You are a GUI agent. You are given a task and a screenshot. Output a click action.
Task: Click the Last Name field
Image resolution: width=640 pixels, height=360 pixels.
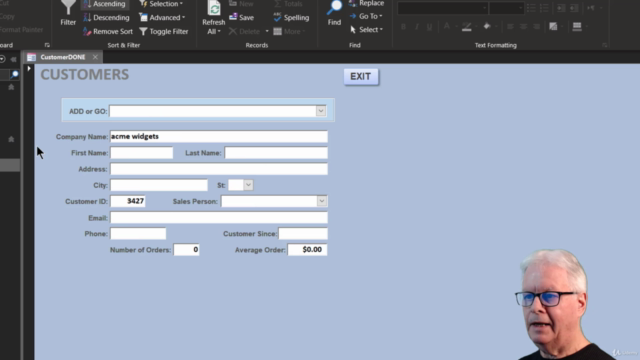pos(276,153)
